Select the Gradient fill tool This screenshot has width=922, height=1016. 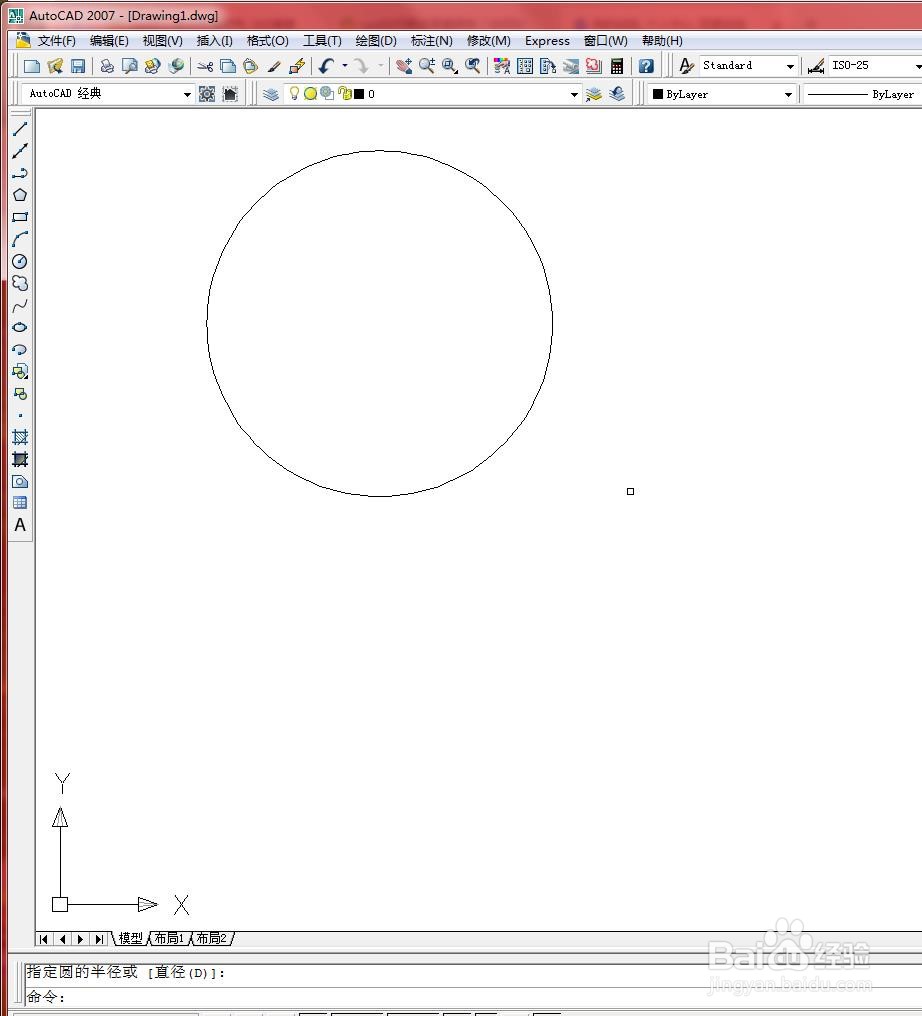[20, 459]
